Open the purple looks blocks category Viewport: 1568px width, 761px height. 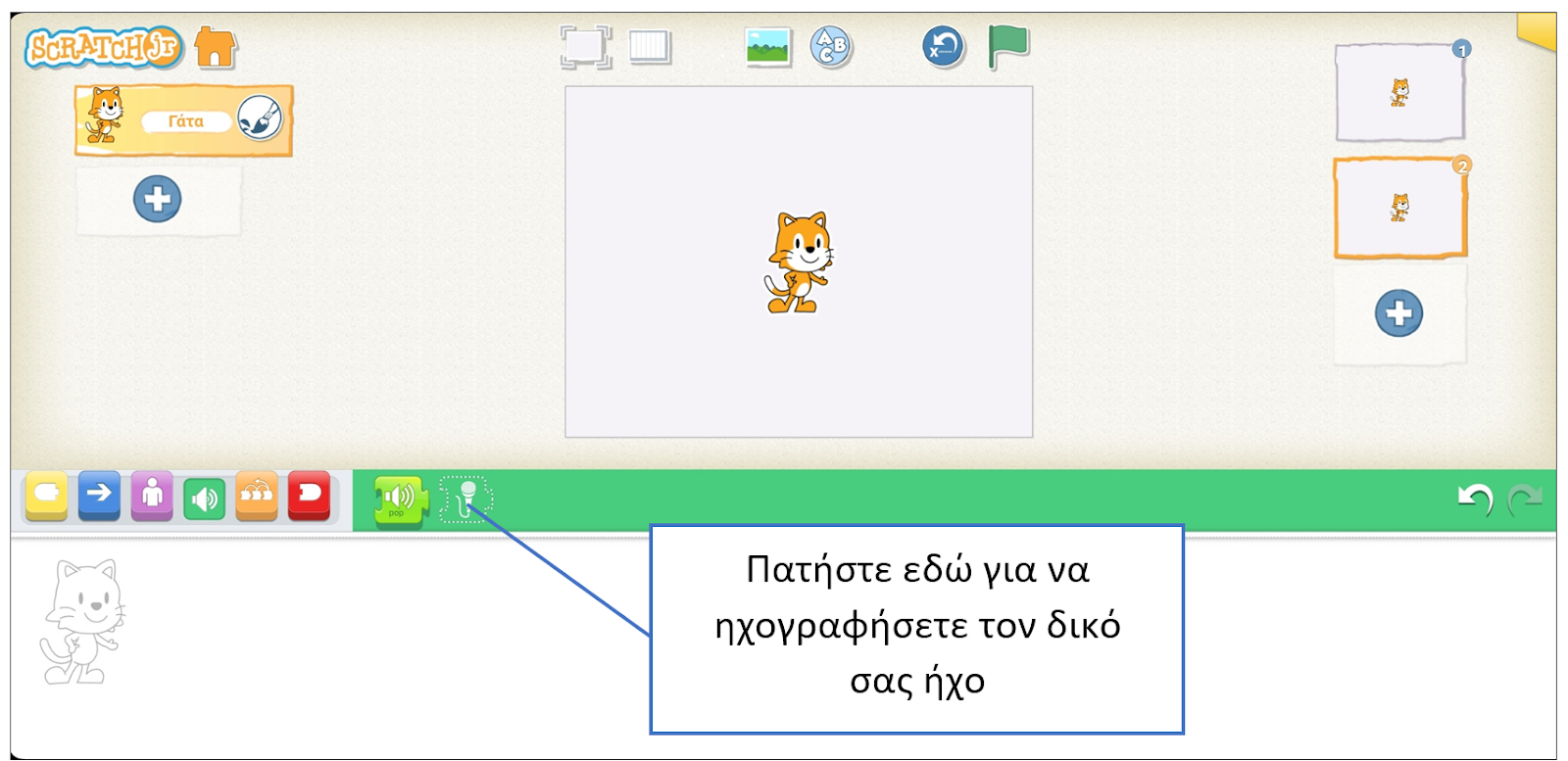(152, 496)
